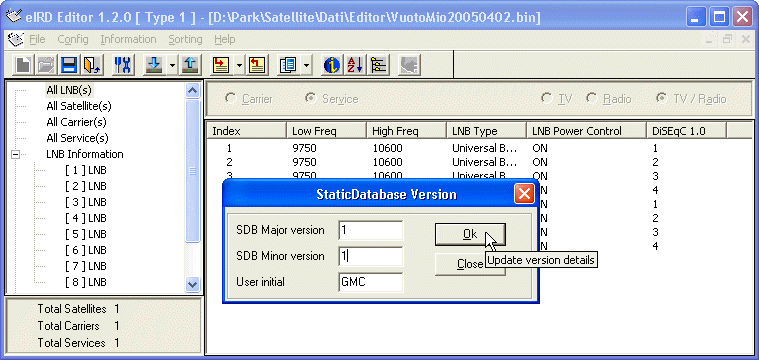Click the DiSEqC 1.0 column header

(686, 131)
